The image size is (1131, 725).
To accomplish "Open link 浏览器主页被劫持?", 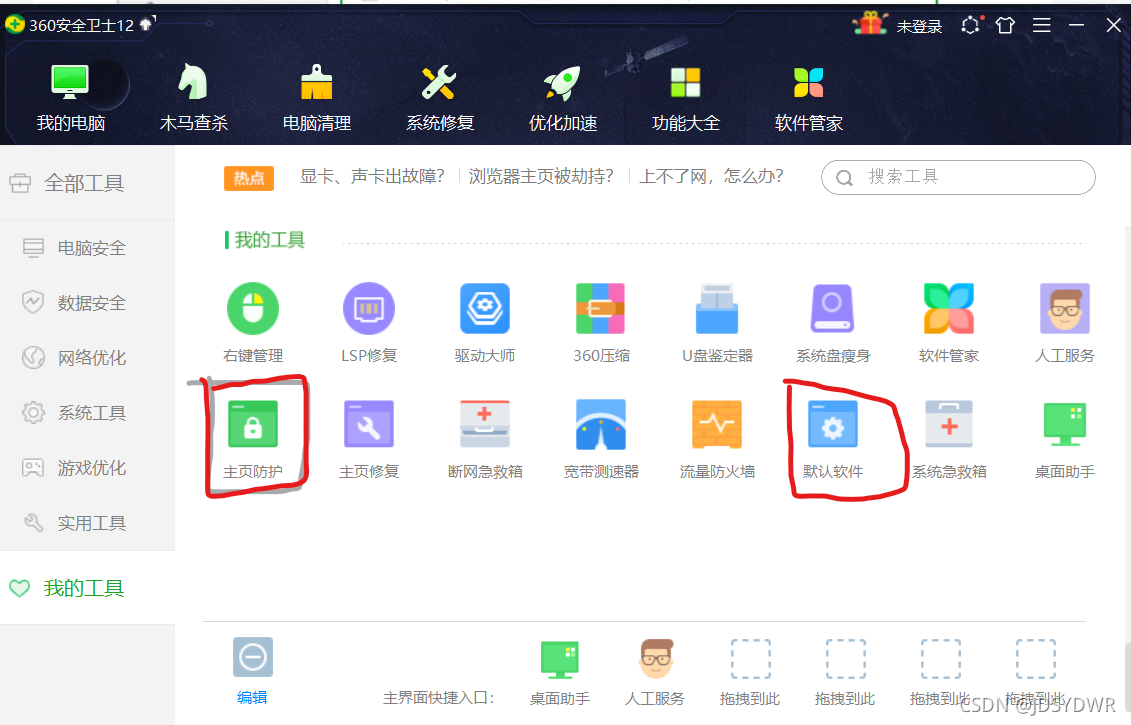I will tap(541, 177).
